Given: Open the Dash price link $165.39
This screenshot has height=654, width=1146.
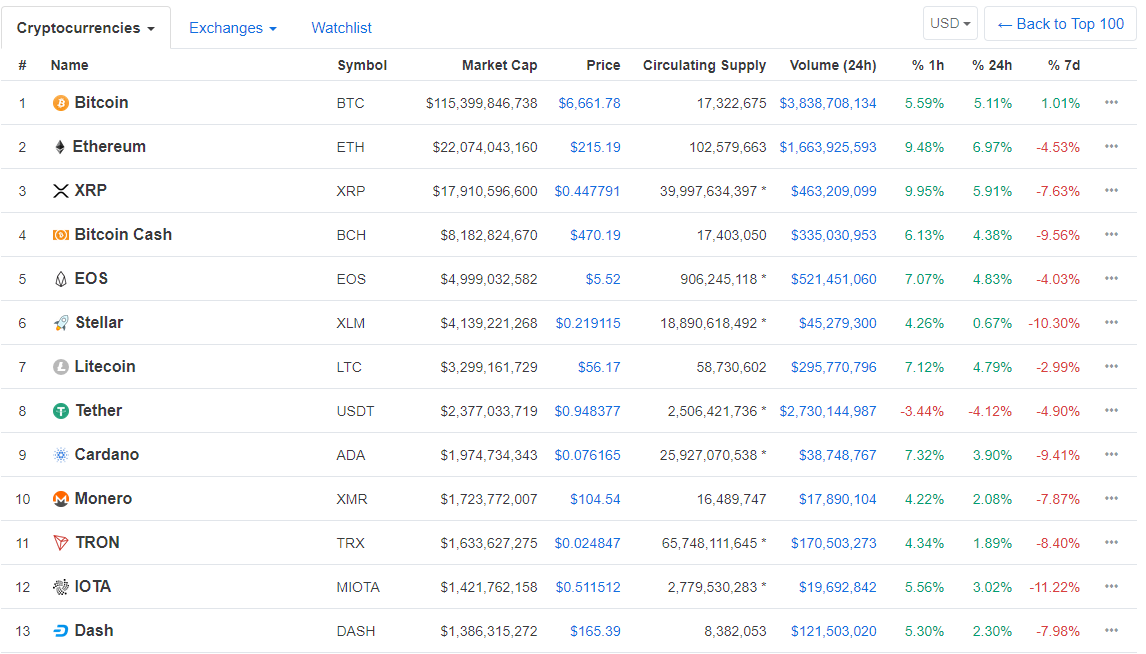Looking at the screenshot, I should click(595, 631).
